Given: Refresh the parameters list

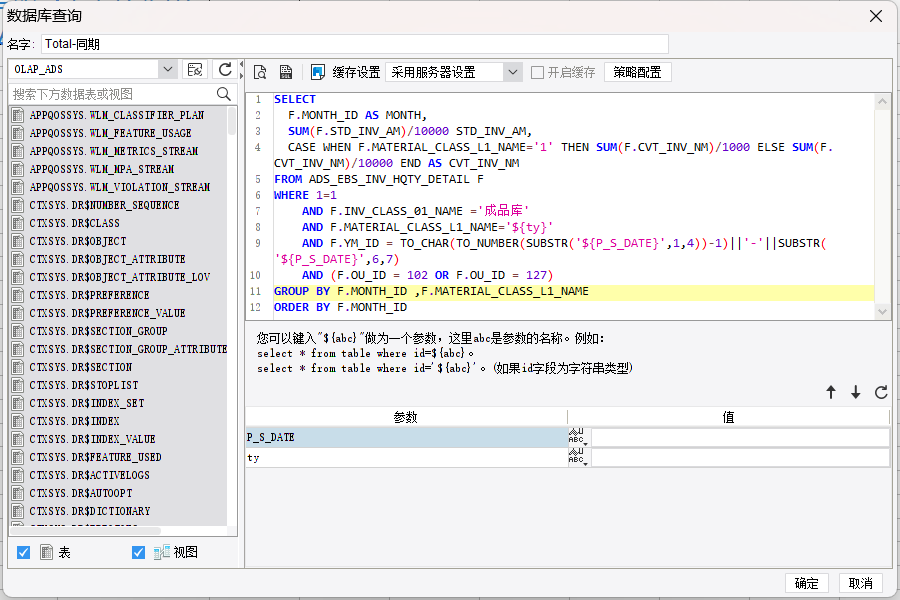Looking at the screenshot, I should coord(881,393).
